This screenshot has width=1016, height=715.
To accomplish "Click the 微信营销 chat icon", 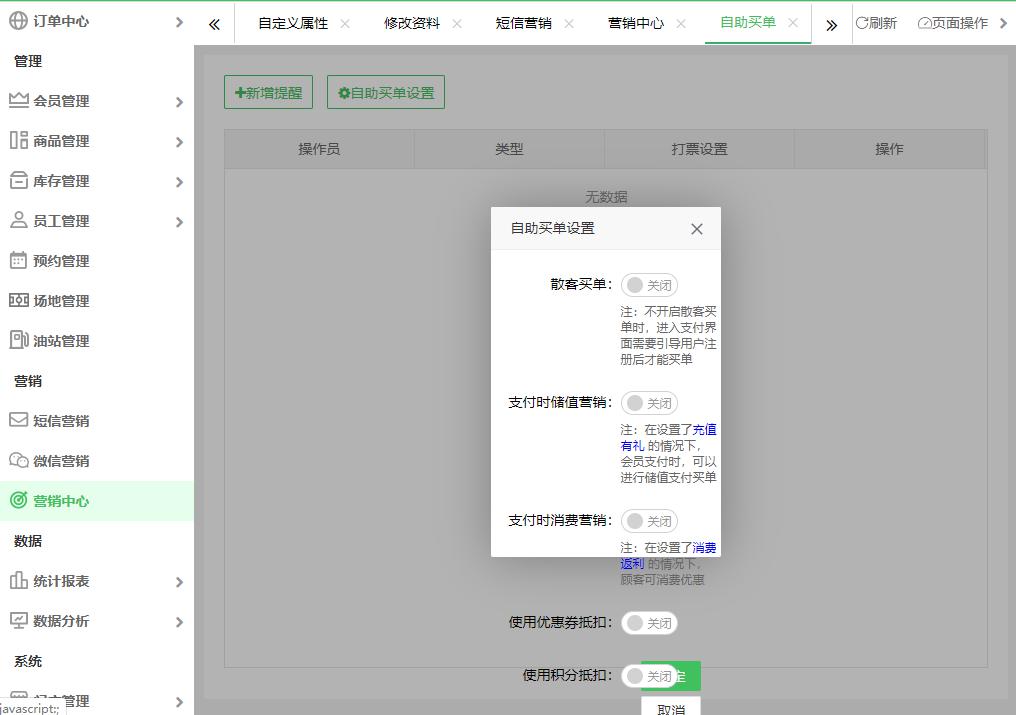I will 18,460.
